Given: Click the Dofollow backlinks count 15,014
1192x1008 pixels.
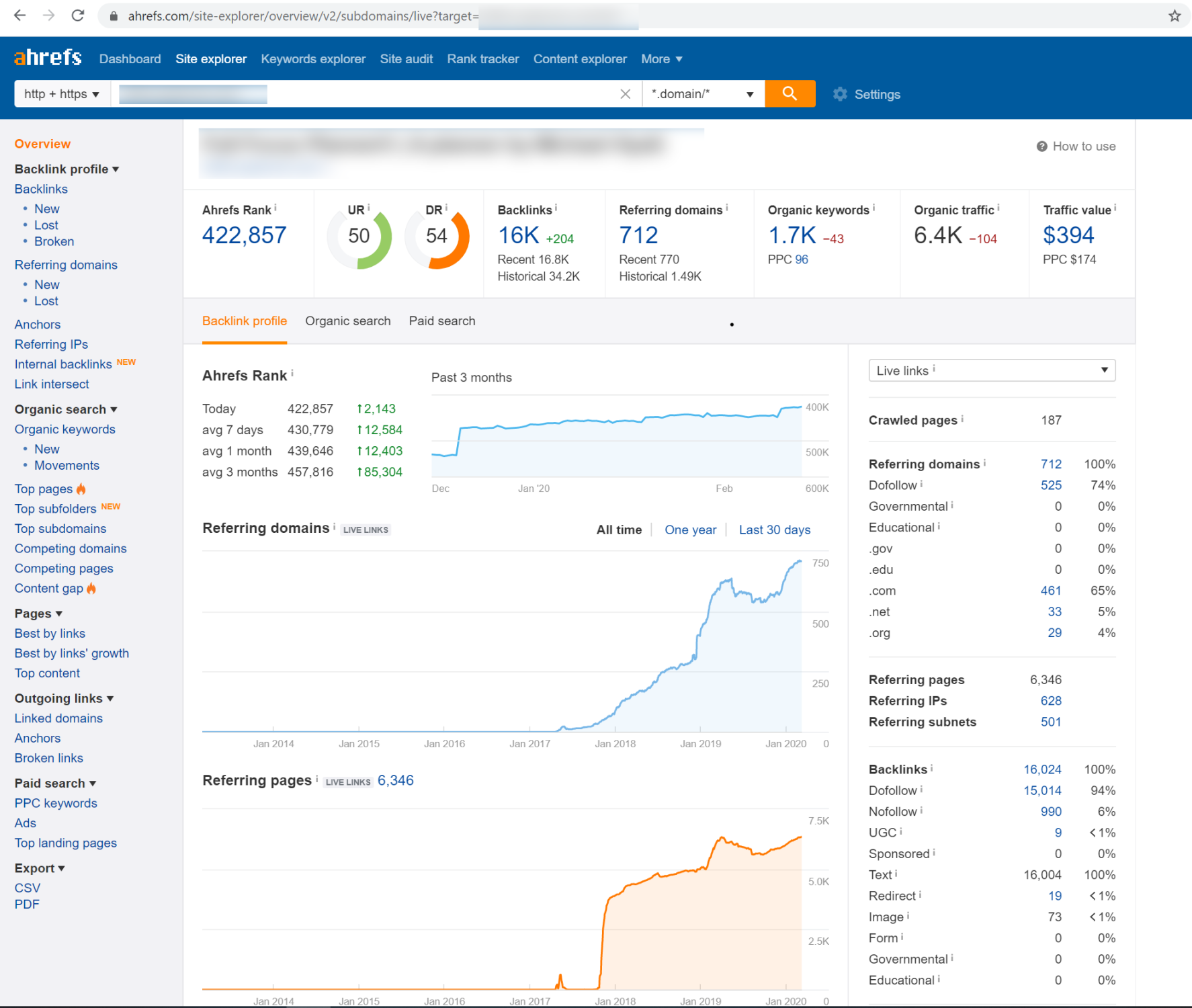Looking at the screenshot, I should (1042, 791).
